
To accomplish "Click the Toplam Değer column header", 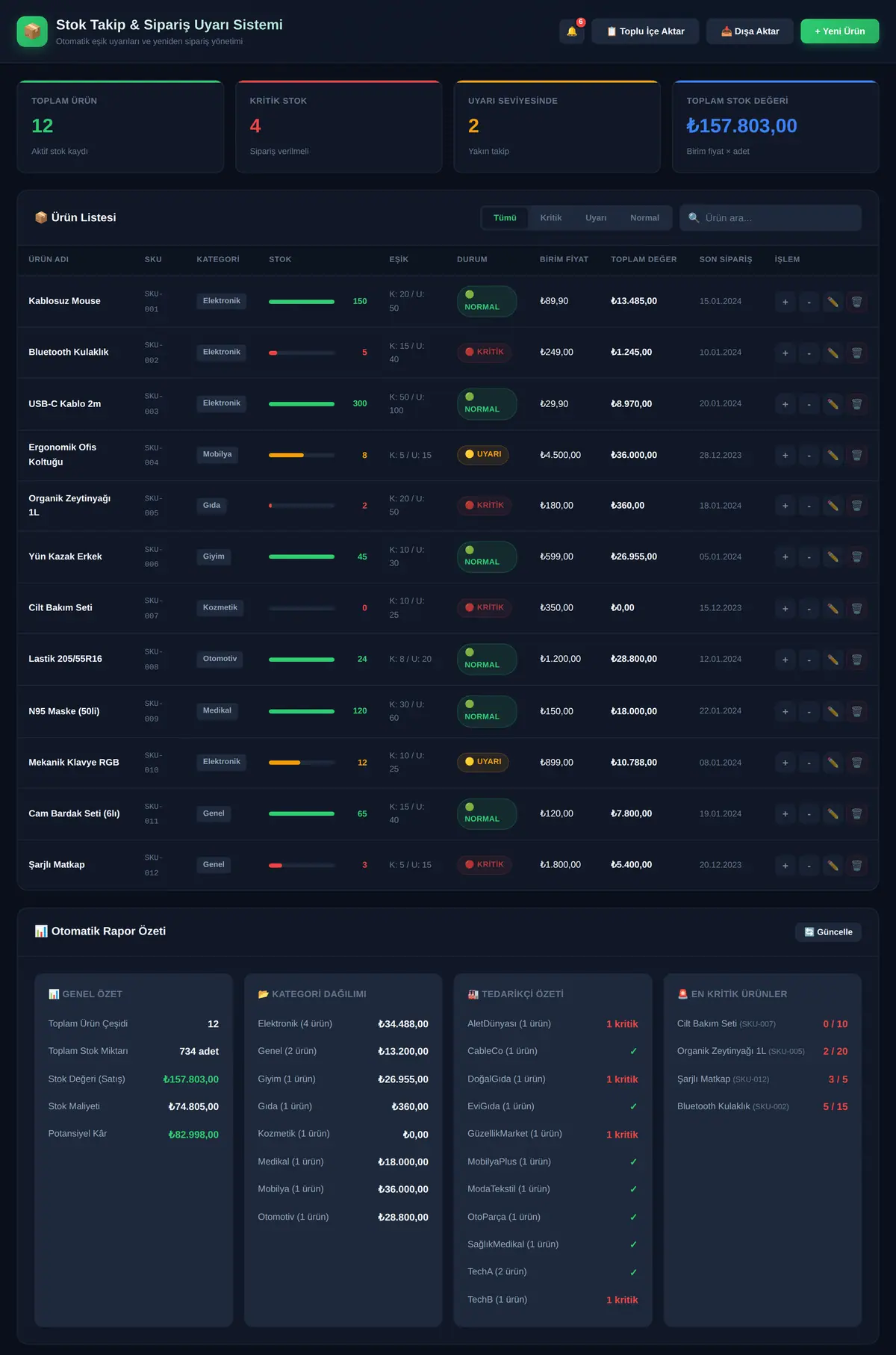I will coord(644,259).
